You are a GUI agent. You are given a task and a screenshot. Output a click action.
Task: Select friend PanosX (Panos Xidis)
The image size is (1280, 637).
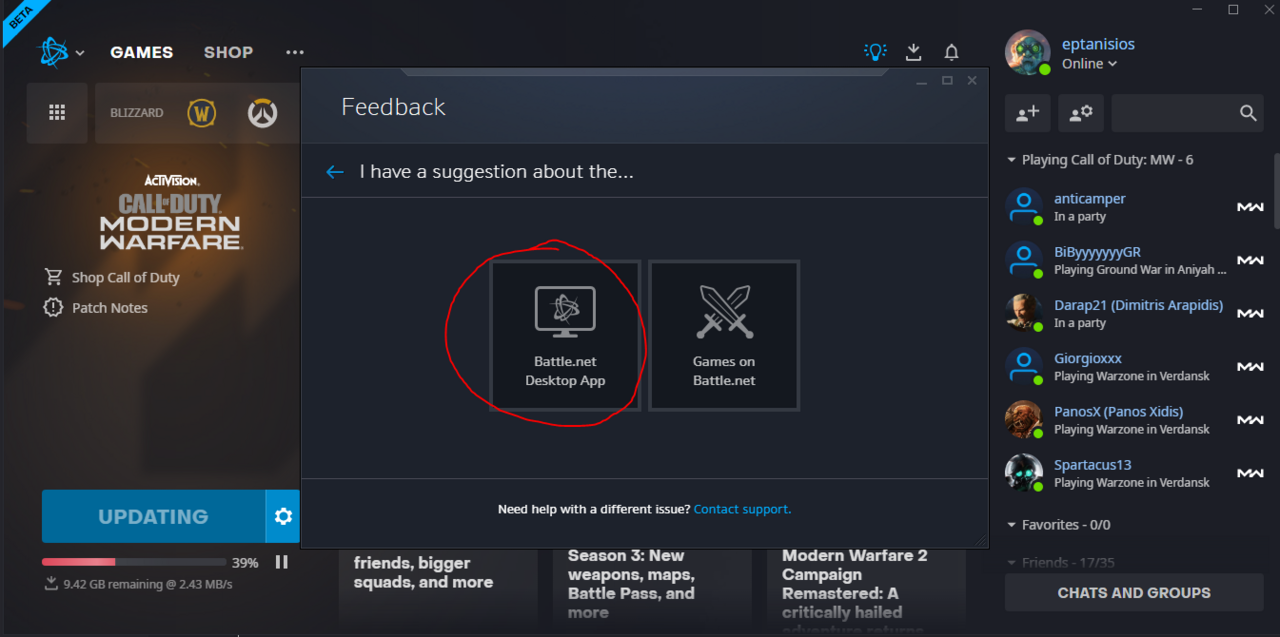(1135, 420)
